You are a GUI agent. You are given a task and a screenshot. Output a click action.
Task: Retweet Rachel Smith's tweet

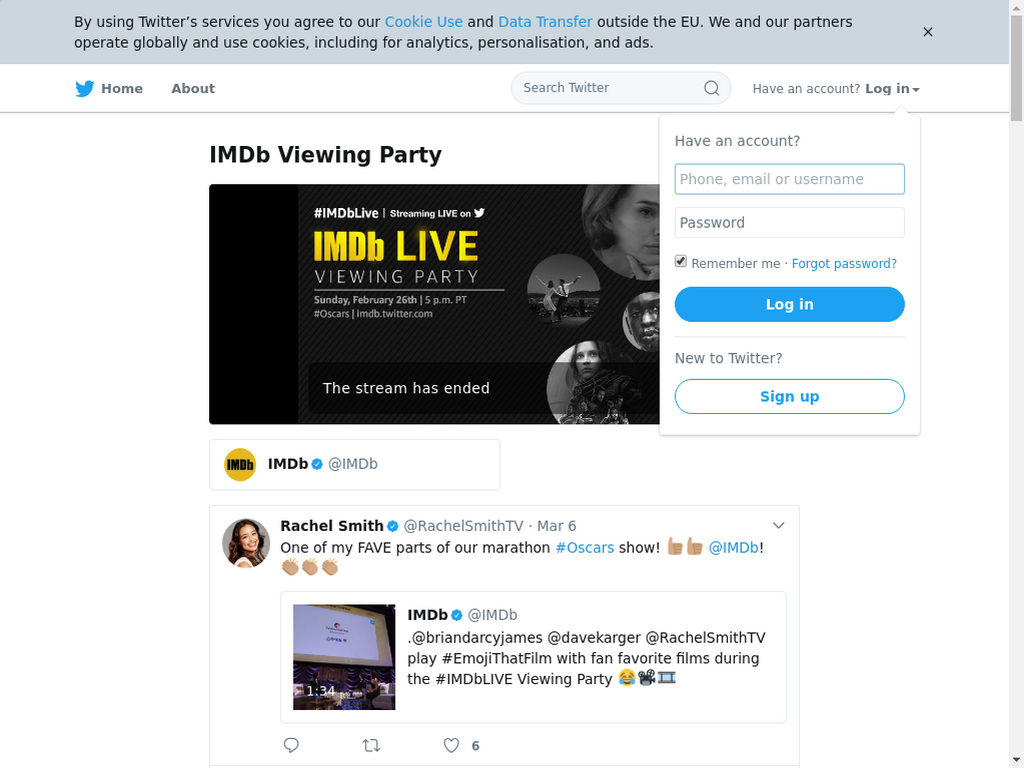coord(371,745)
